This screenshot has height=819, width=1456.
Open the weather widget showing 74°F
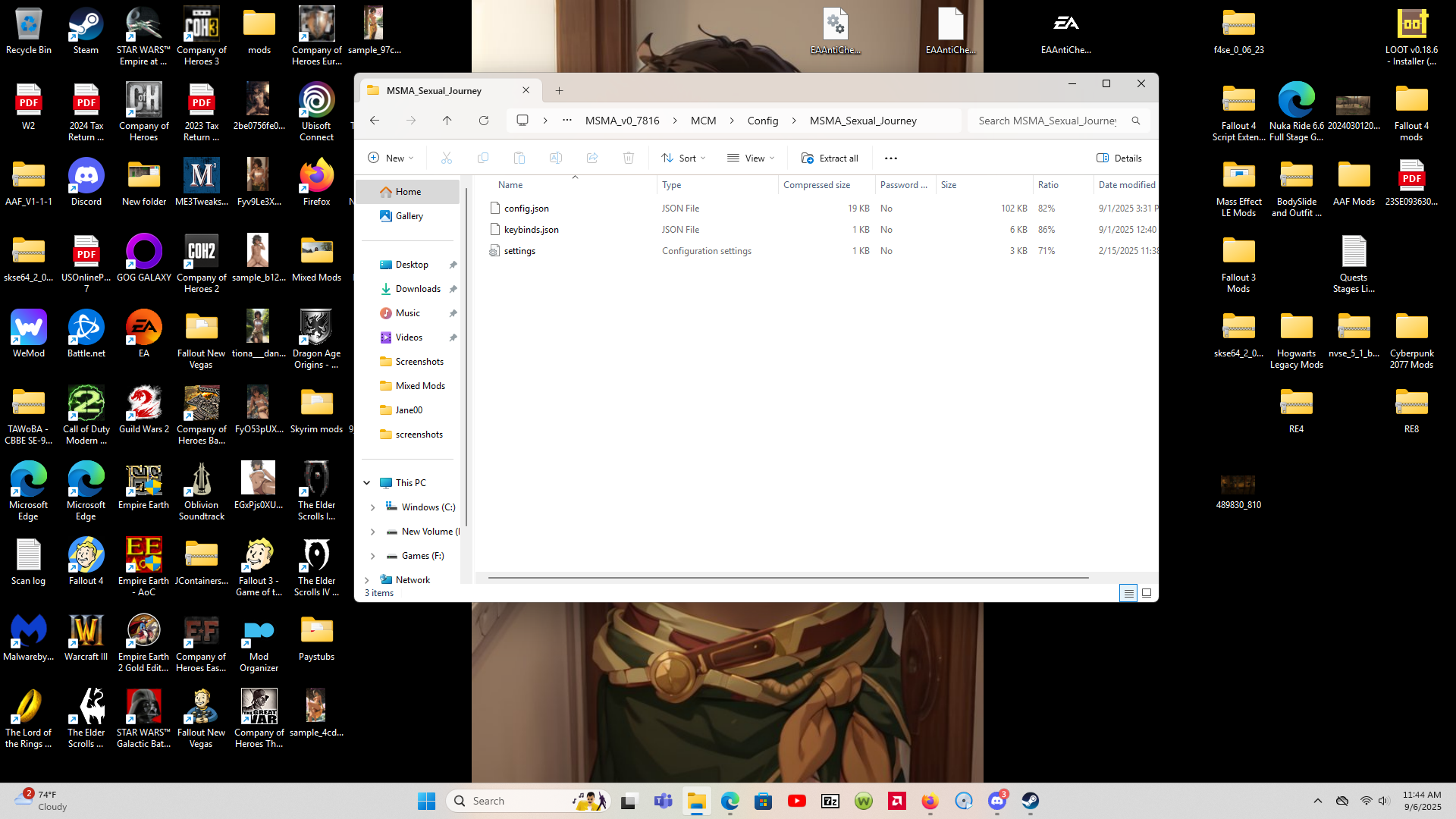click(x=42, y=801)
